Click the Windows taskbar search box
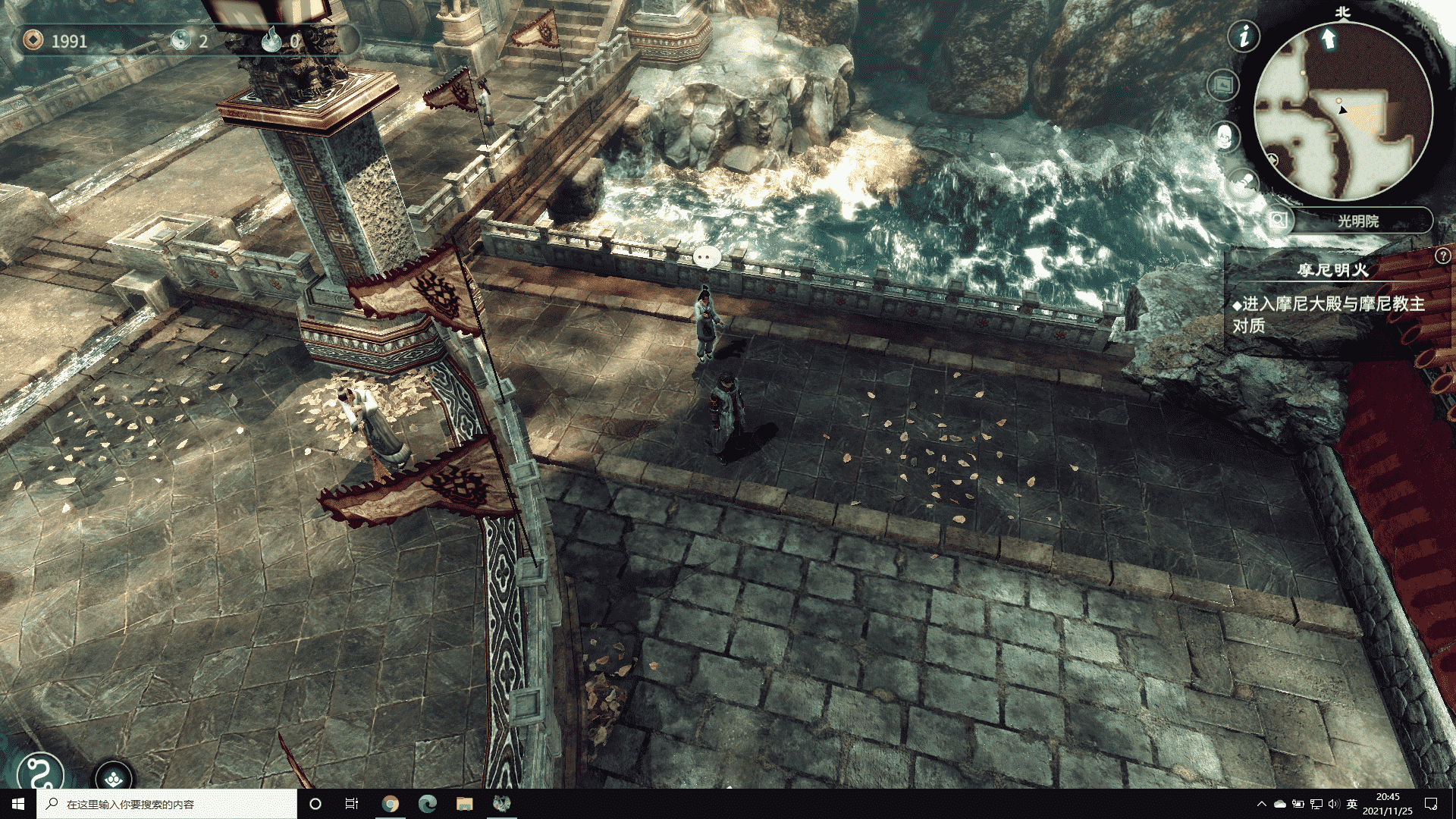 coord(167,804)
